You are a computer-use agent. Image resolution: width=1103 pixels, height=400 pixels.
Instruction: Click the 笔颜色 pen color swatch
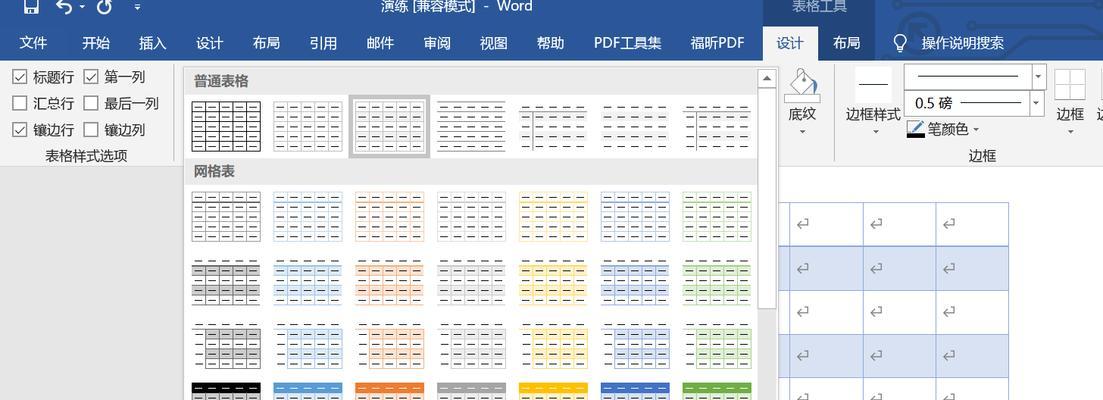tap(915, 129)
